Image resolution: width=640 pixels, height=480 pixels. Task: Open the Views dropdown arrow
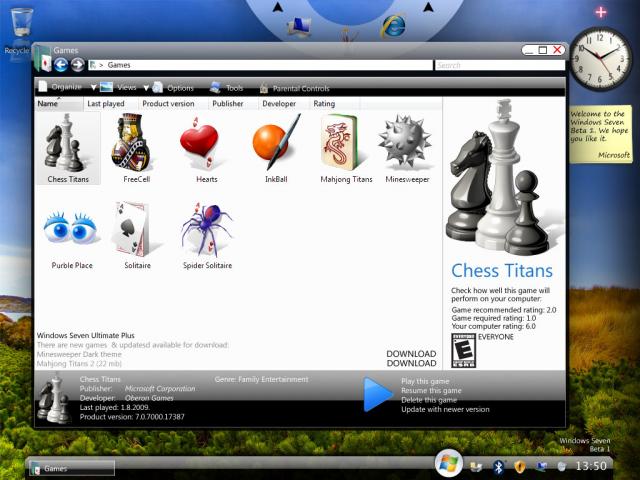(x=146, y=88)
